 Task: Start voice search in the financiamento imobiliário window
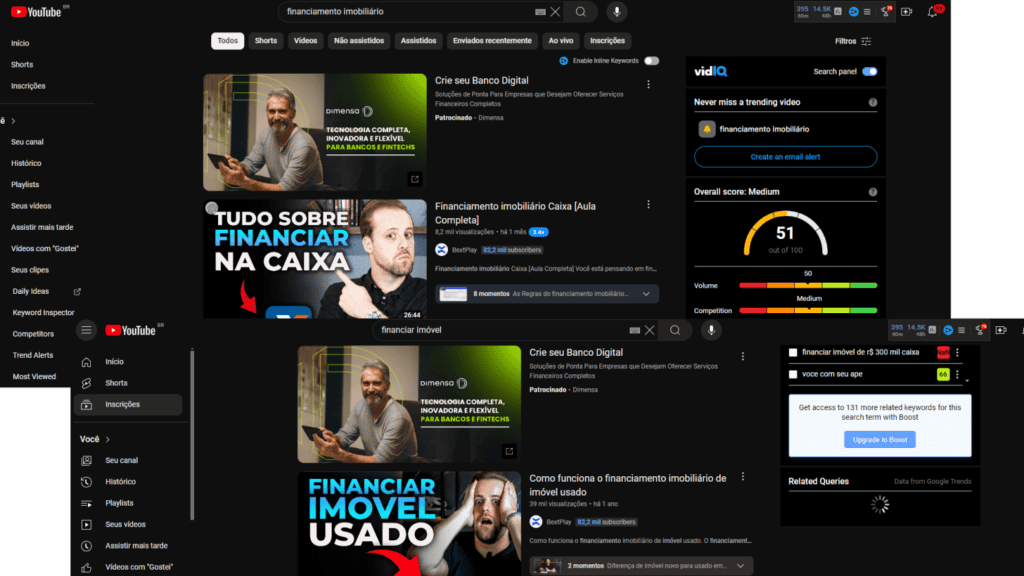[x=616, y=12]
